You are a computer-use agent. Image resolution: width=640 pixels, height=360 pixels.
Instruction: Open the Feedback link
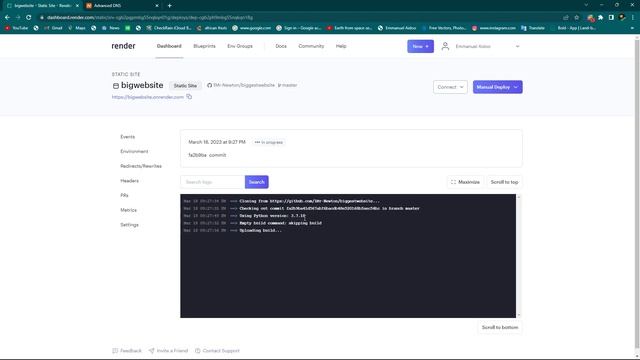pos(127,351)
